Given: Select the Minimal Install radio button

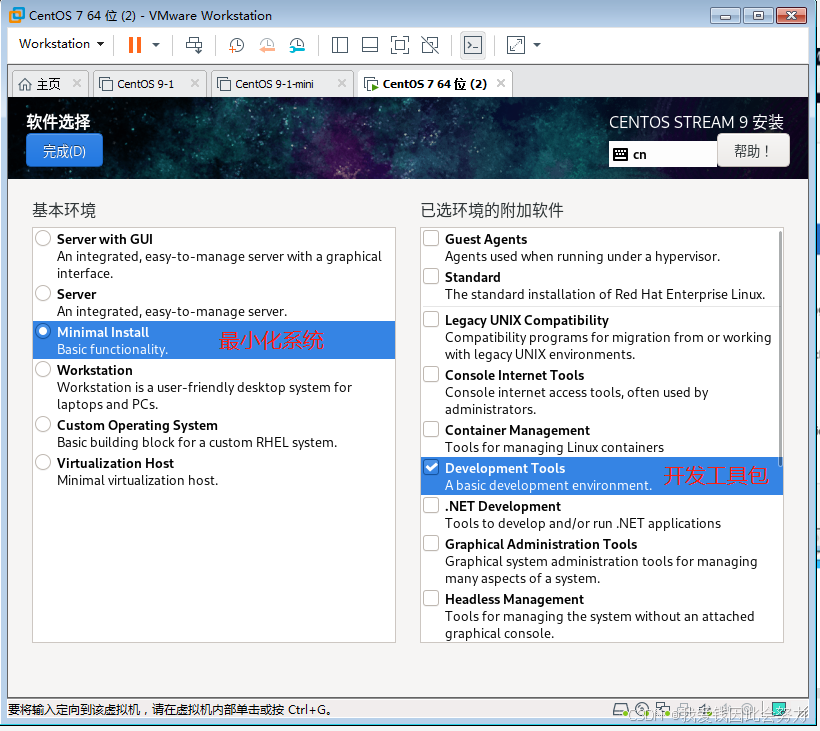Looking at the screenshot, I should pyautogui.click(x=43, y=332).
